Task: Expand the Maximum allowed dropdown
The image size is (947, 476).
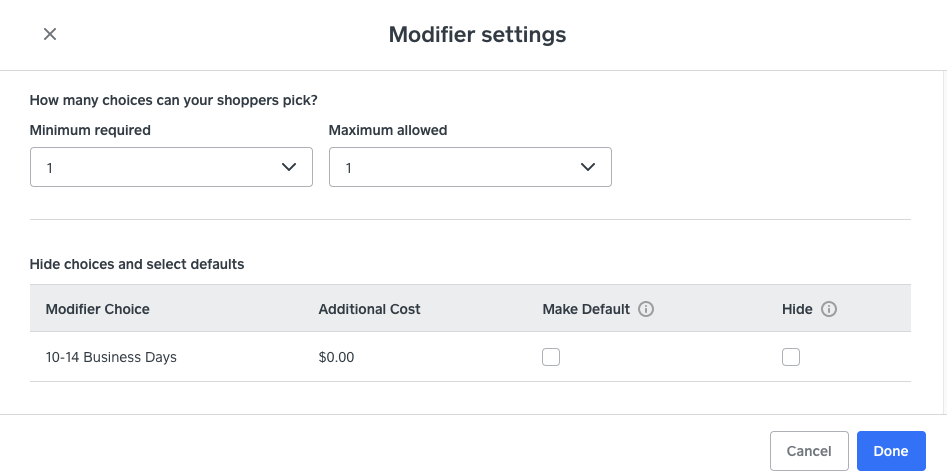Action: (469, 167)
